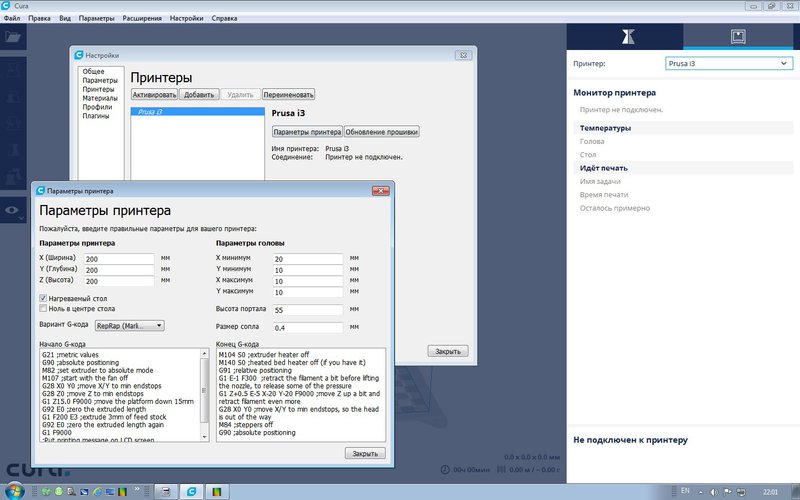The width and height of the screenshot is (800, 500).
Task: Click the Размер сопла input field
Action: click(307, 328)
